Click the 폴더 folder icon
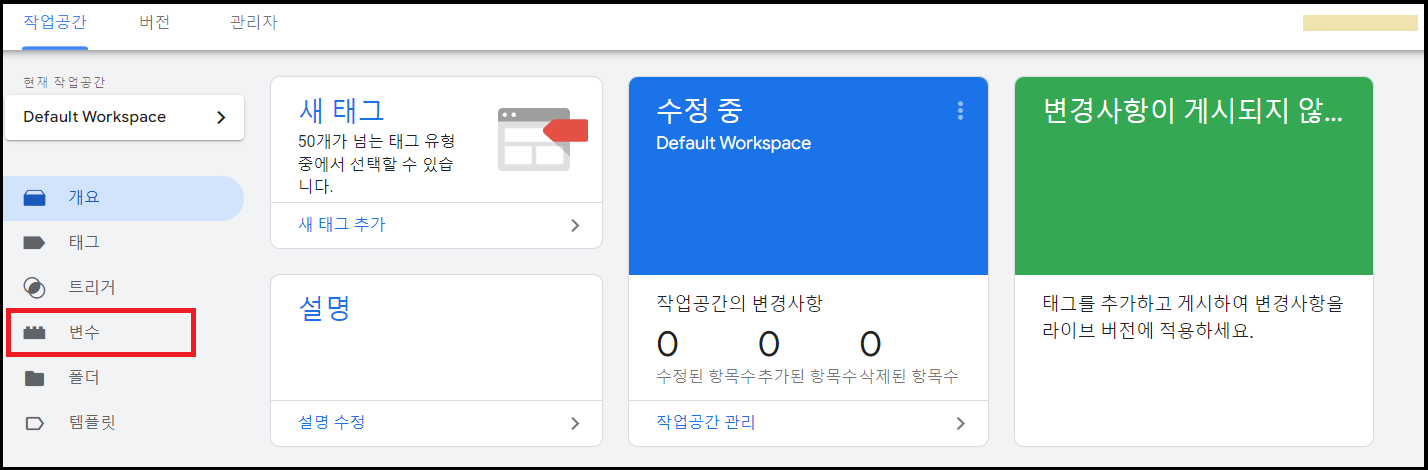The height and width of the screenshot is (470, 1428). click(x=35, y=378)
